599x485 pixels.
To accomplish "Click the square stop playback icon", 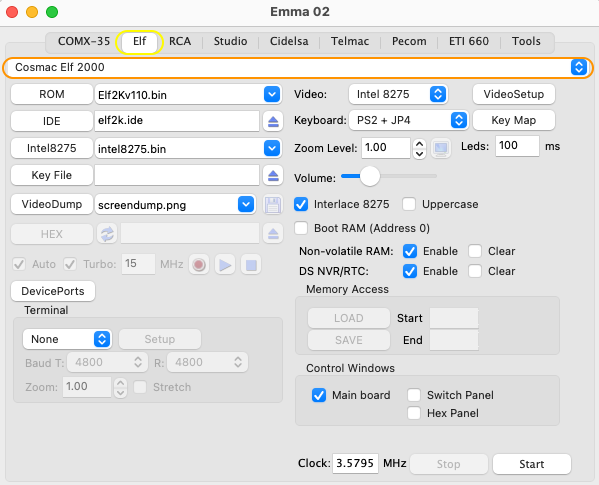I will click(x=251, y=264).
